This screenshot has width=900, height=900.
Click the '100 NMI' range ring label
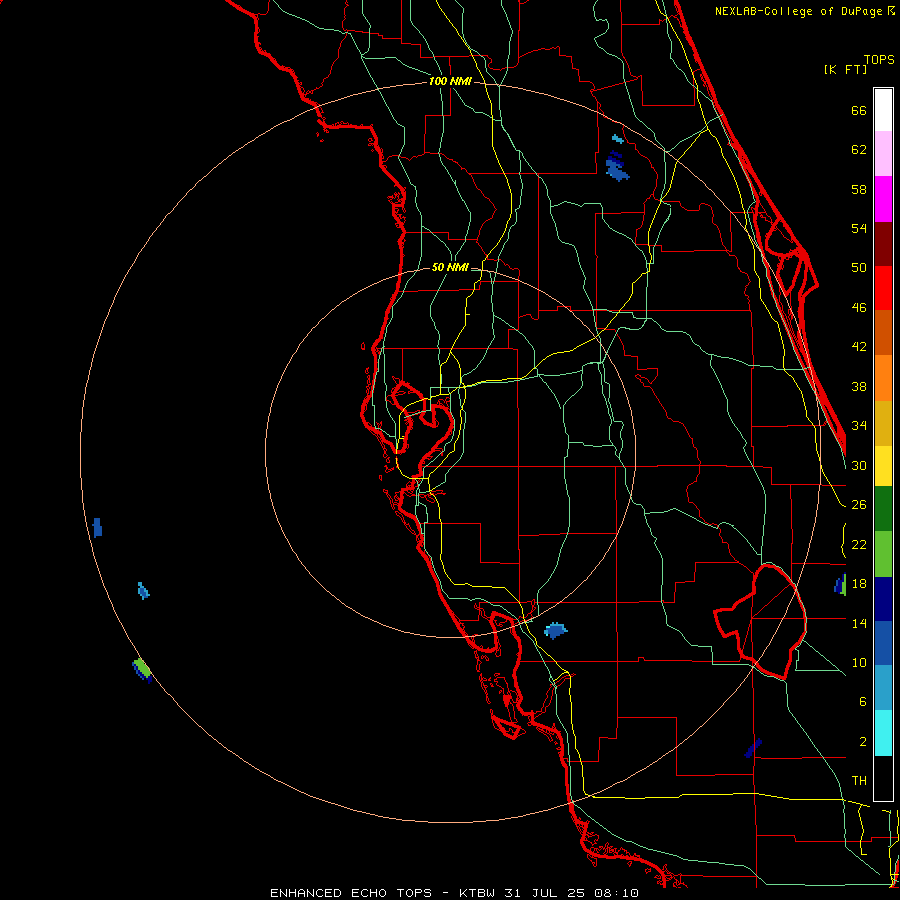[x=450, y=82]
